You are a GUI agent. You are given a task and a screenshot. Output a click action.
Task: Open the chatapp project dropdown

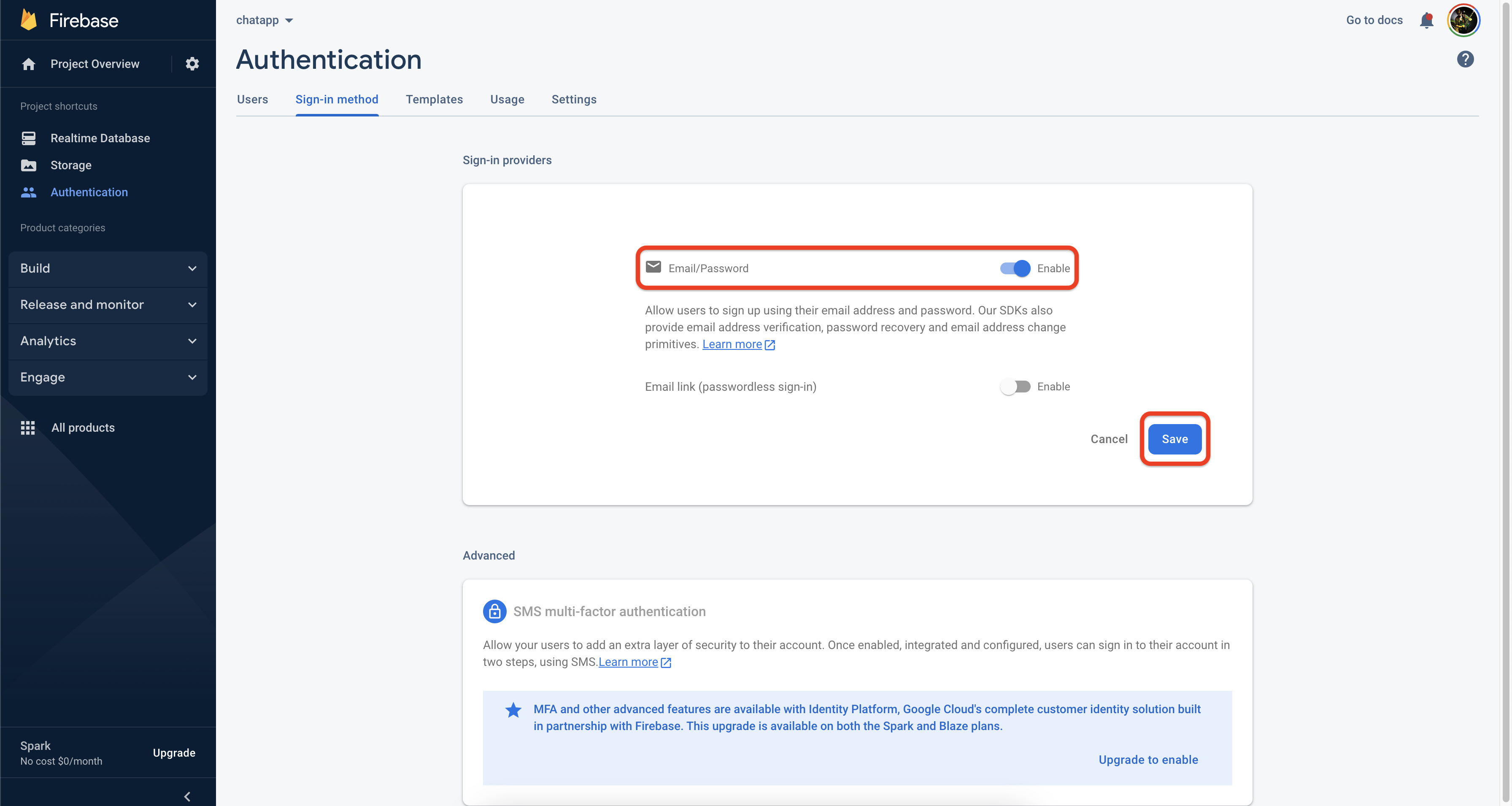[x=265, y=19]
